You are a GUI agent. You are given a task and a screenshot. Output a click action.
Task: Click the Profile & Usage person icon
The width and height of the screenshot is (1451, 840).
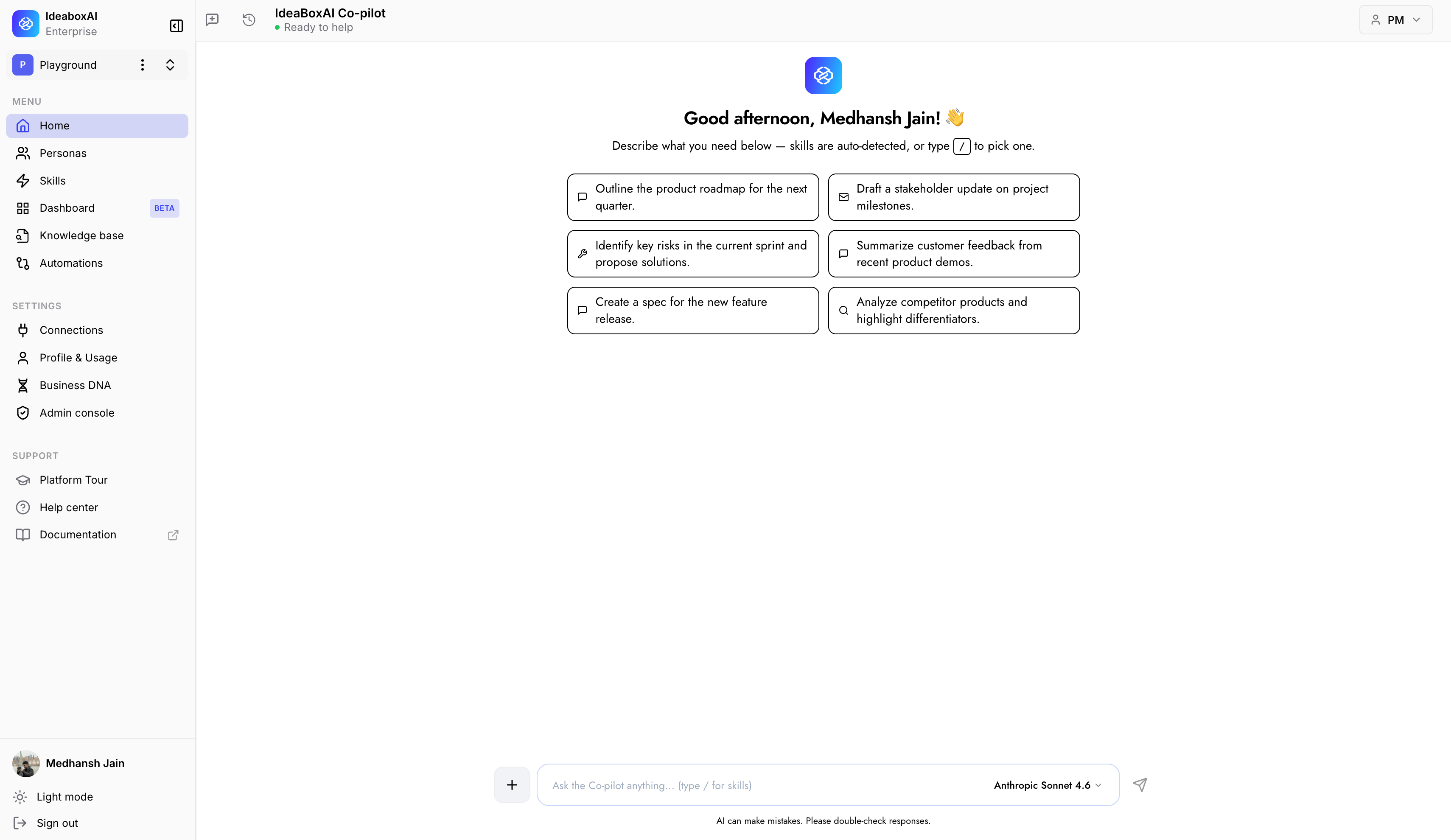point(23,358)
